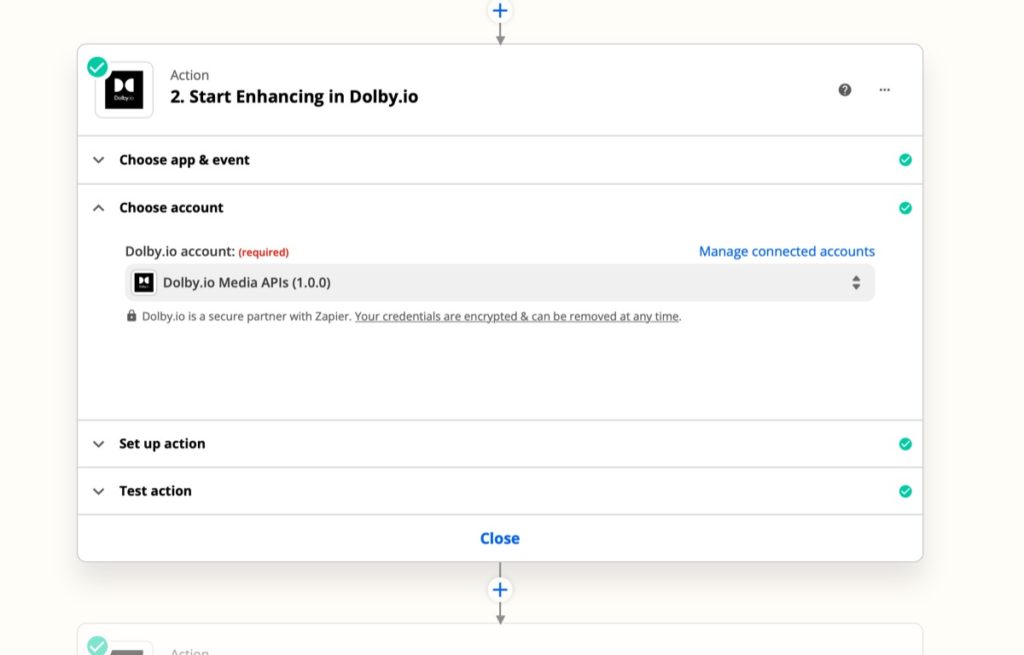Click the green check beside Test action

[x=905, y=491]
